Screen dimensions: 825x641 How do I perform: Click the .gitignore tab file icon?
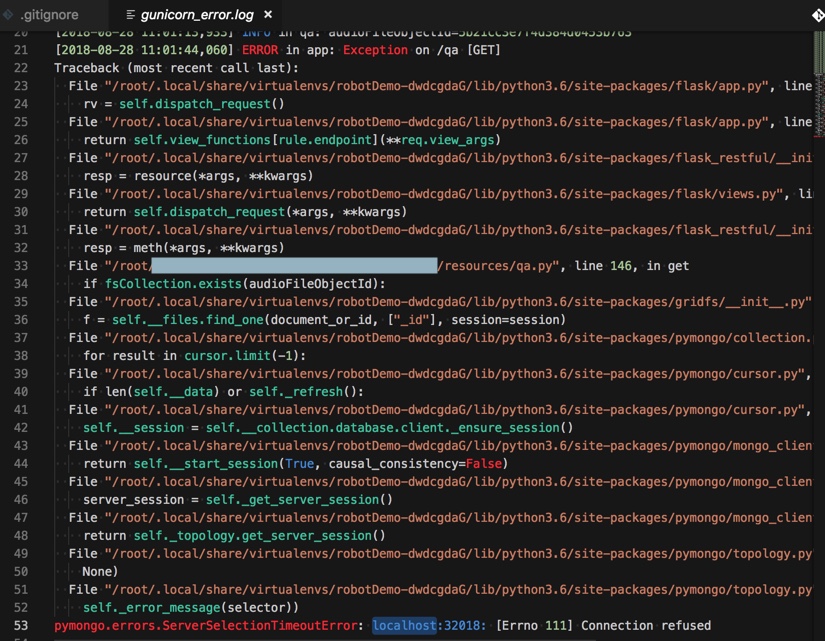(x=8, y=15)
